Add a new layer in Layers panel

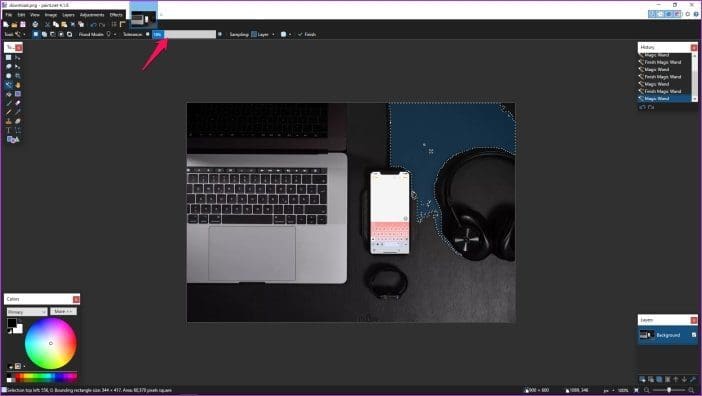click(642, 379)
